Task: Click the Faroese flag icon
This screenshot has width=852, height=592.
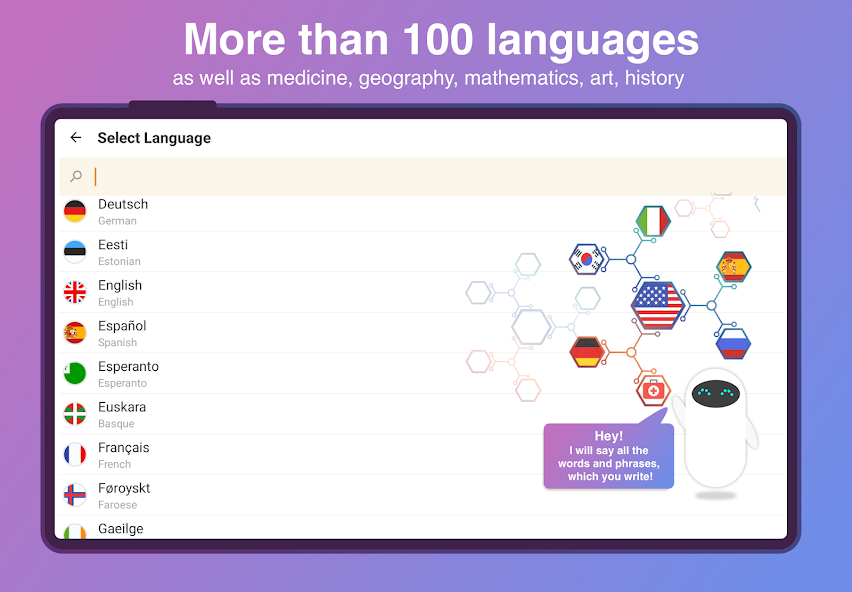Action: (75, 496)
